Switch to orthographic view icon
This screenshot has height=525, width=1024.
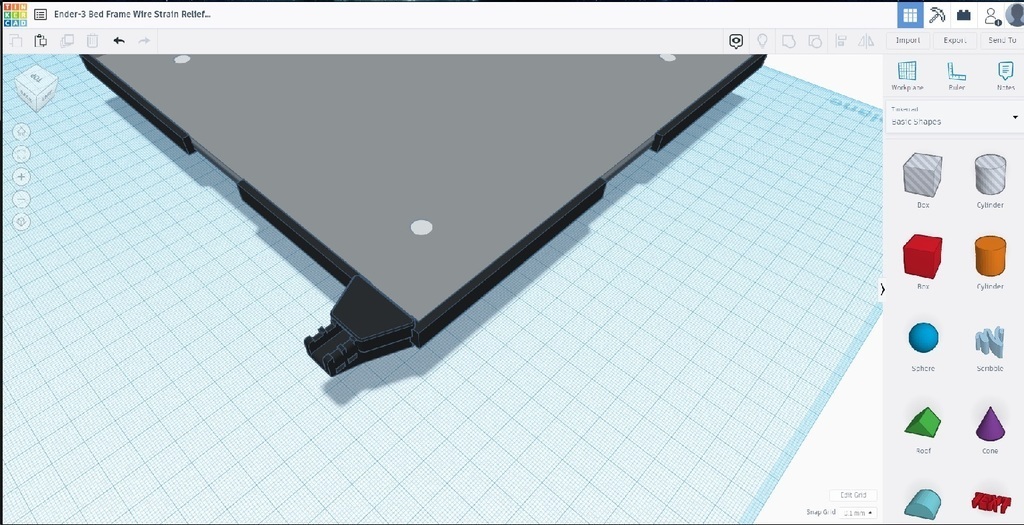22,223
